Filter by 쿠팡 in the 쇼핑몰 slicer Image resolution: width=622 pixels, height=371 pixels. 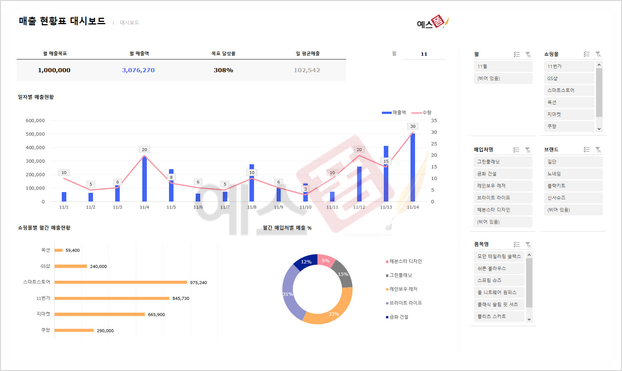(569, 126)
